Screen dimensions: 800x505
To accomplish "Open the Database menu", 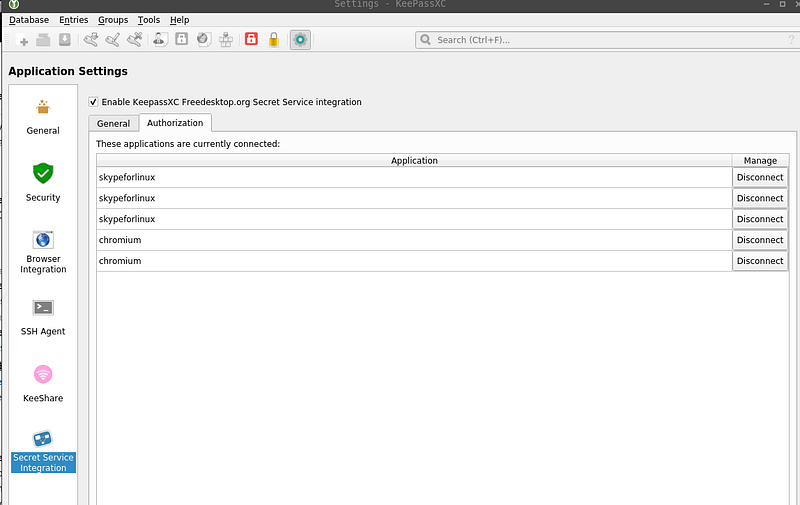I will click(29, 20).
